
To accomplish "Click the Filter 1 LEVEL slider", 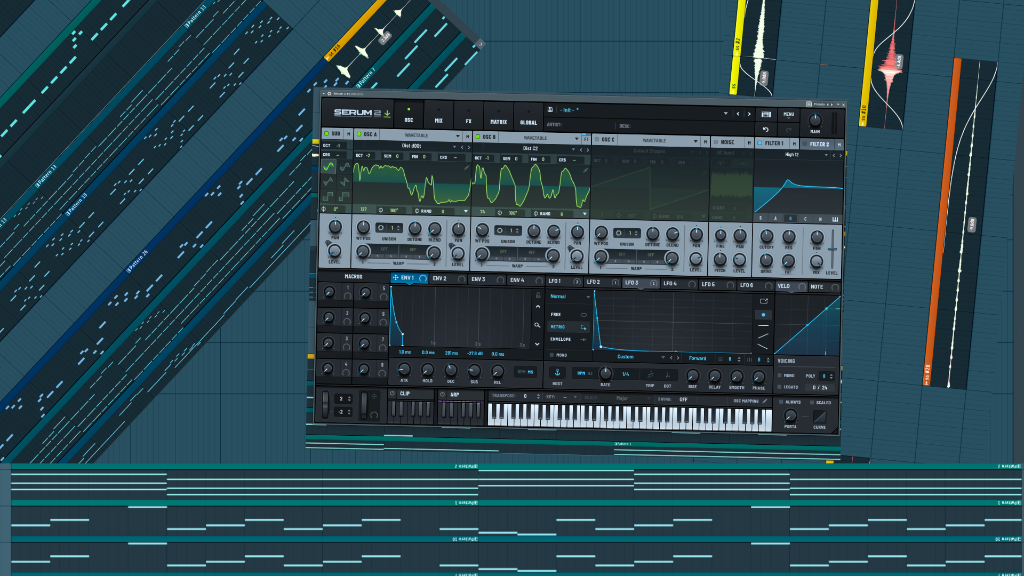I will pyautogui.click(x=832, y=249).
